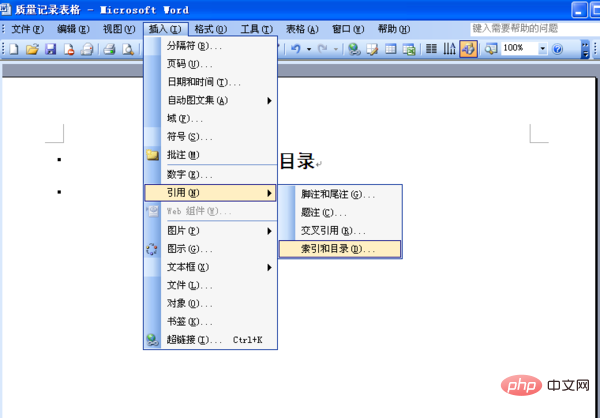The height and width of the screenshot is (418, 600).
Task: Select 索引和目录 from the 引用 submenu
Action: point(338,249)
